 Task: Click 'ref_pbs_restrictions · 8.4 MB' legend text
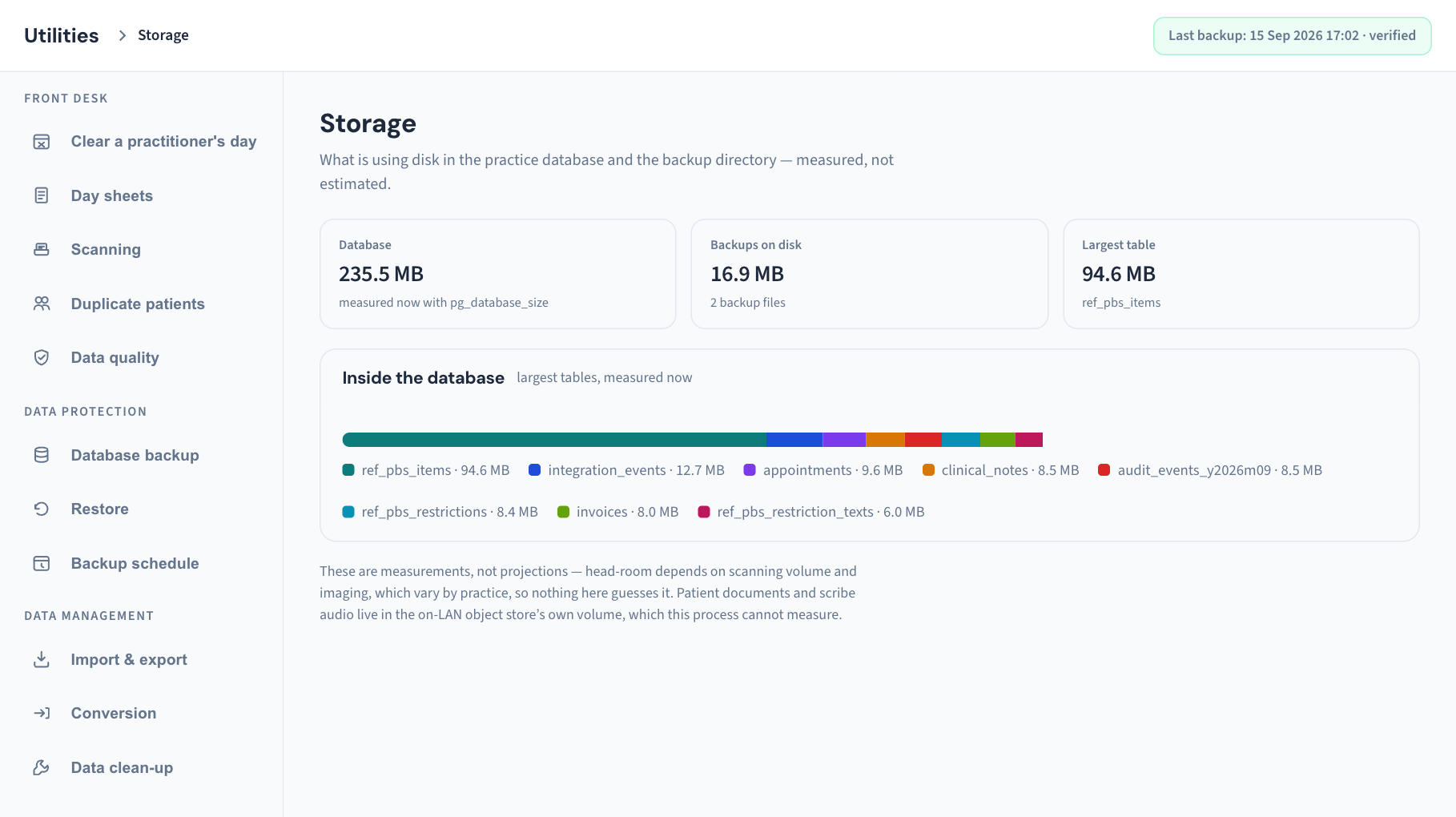(x=449, y=512)
